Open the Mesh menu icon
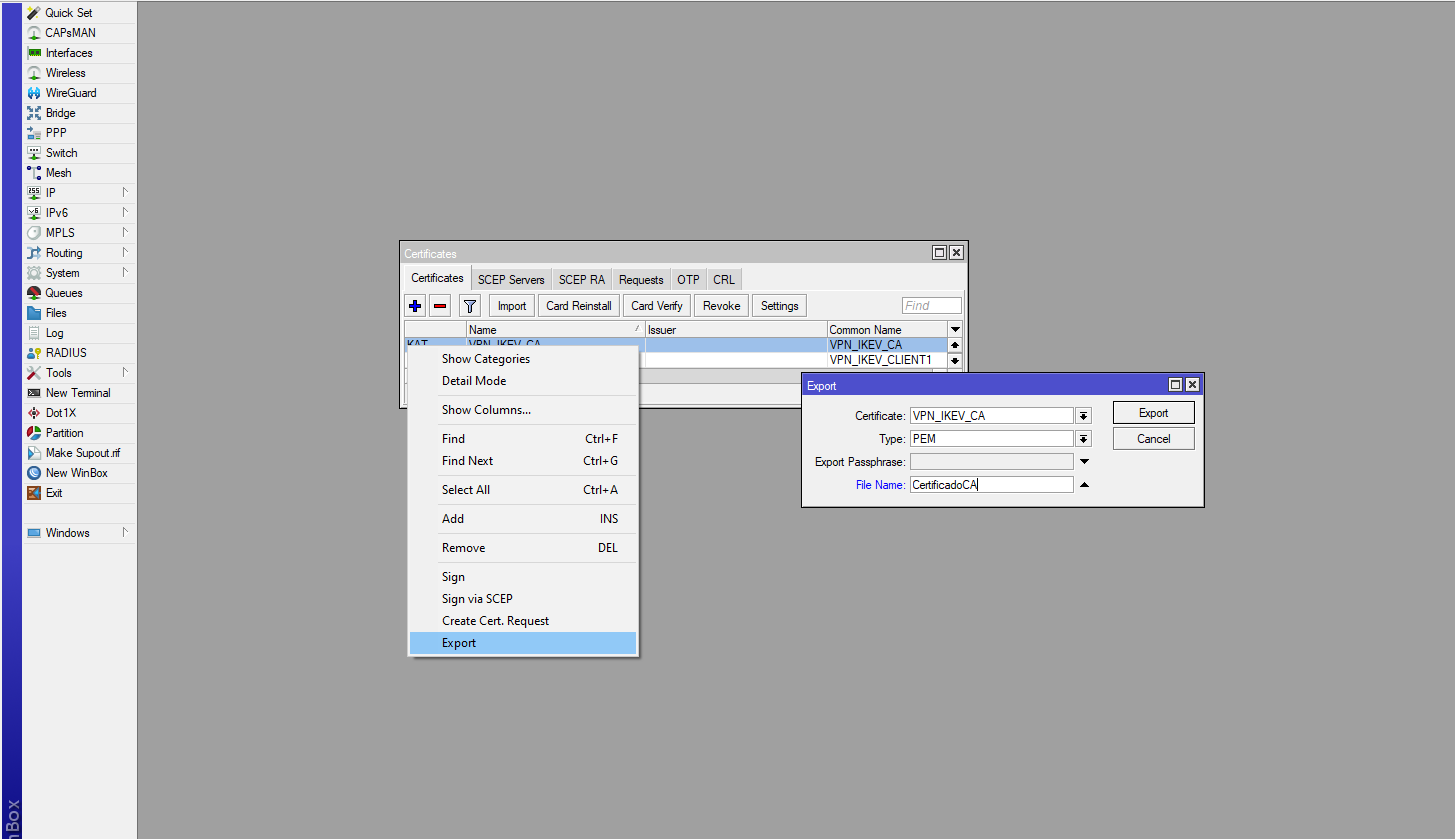1455x839 pixels. [34, 173]
